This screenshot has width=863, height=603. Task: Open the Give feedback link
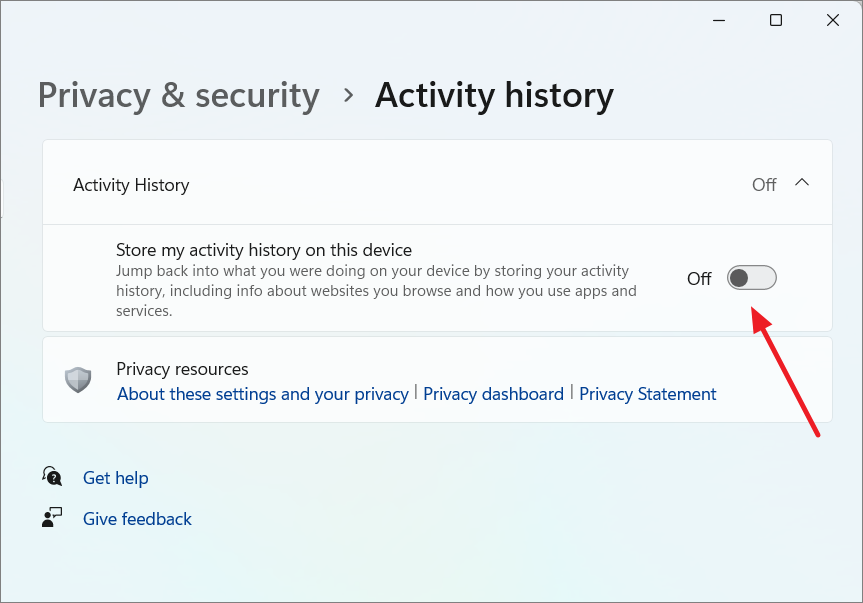137,519
